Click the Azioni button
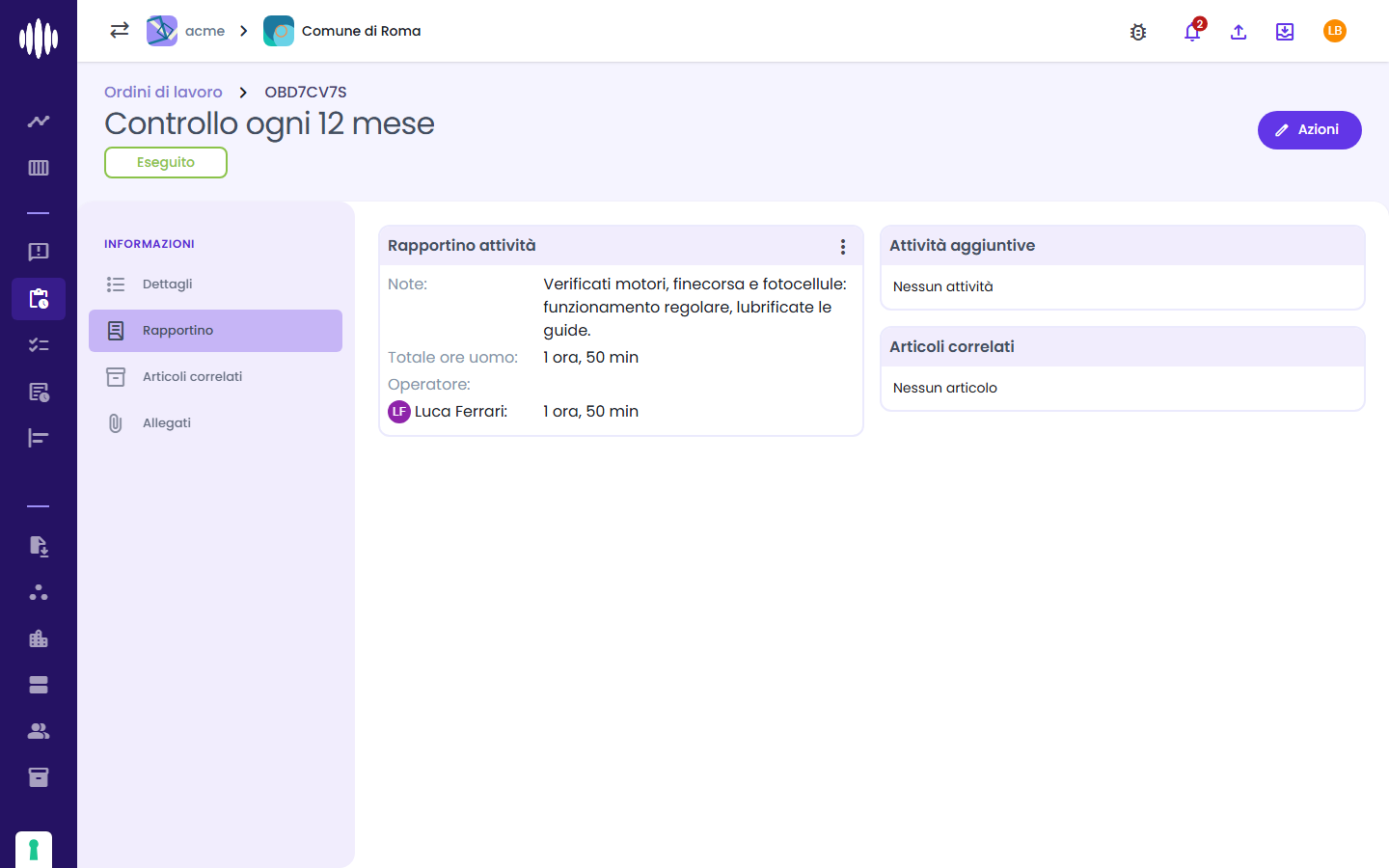This screenshot has width=1389, height=868. tap(1310, 130)
